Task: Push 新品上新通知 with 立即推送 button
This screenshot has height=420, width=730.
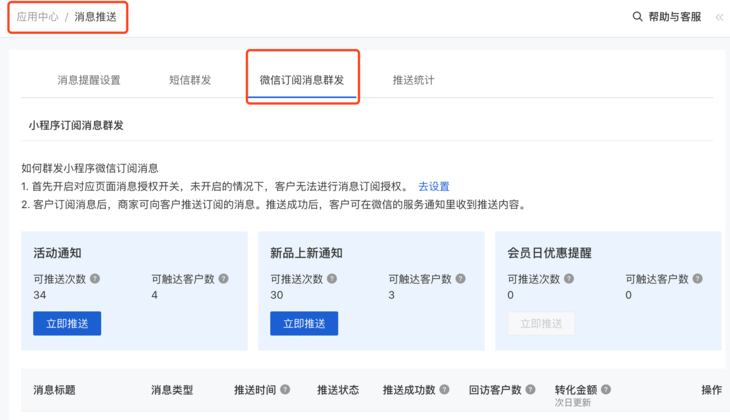Action: (304, 323)
